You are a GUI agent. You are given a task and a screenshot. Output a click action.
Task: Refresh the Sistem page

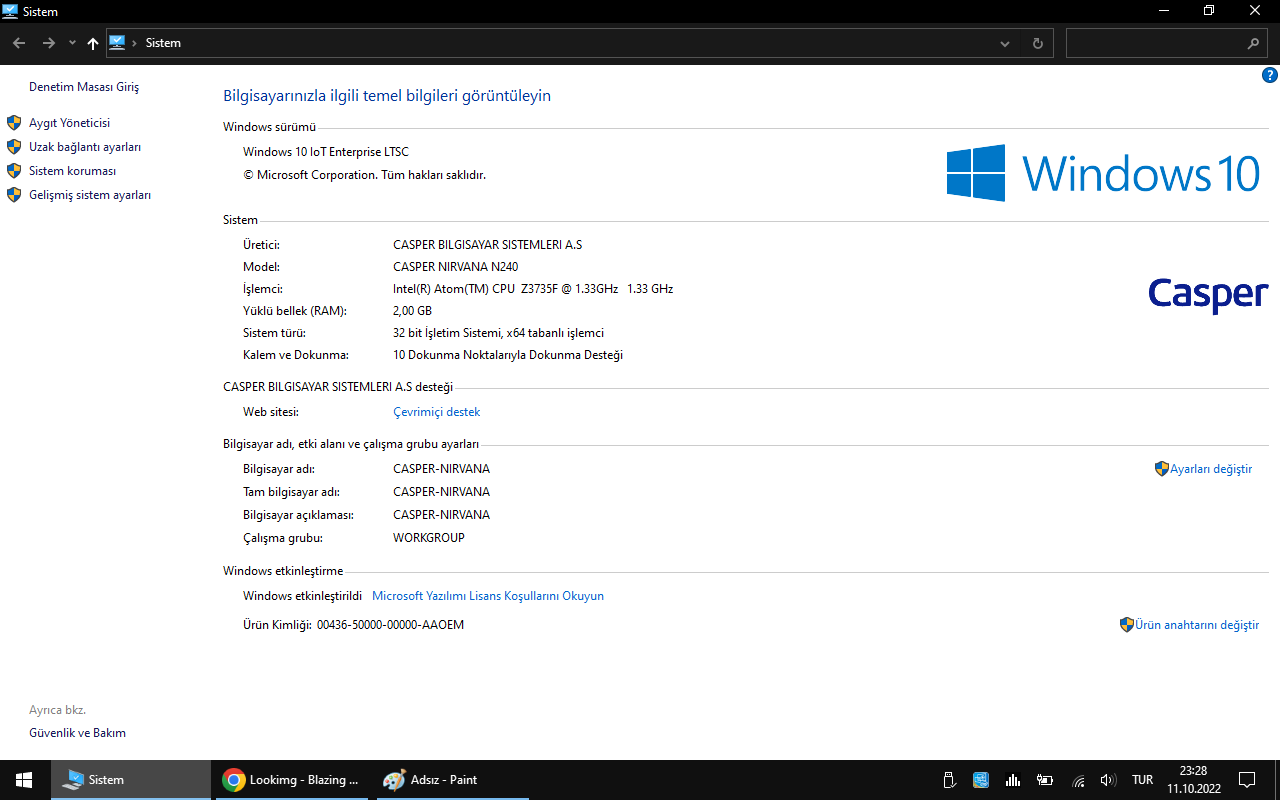pyautogui.click(x=1037, y=44)
